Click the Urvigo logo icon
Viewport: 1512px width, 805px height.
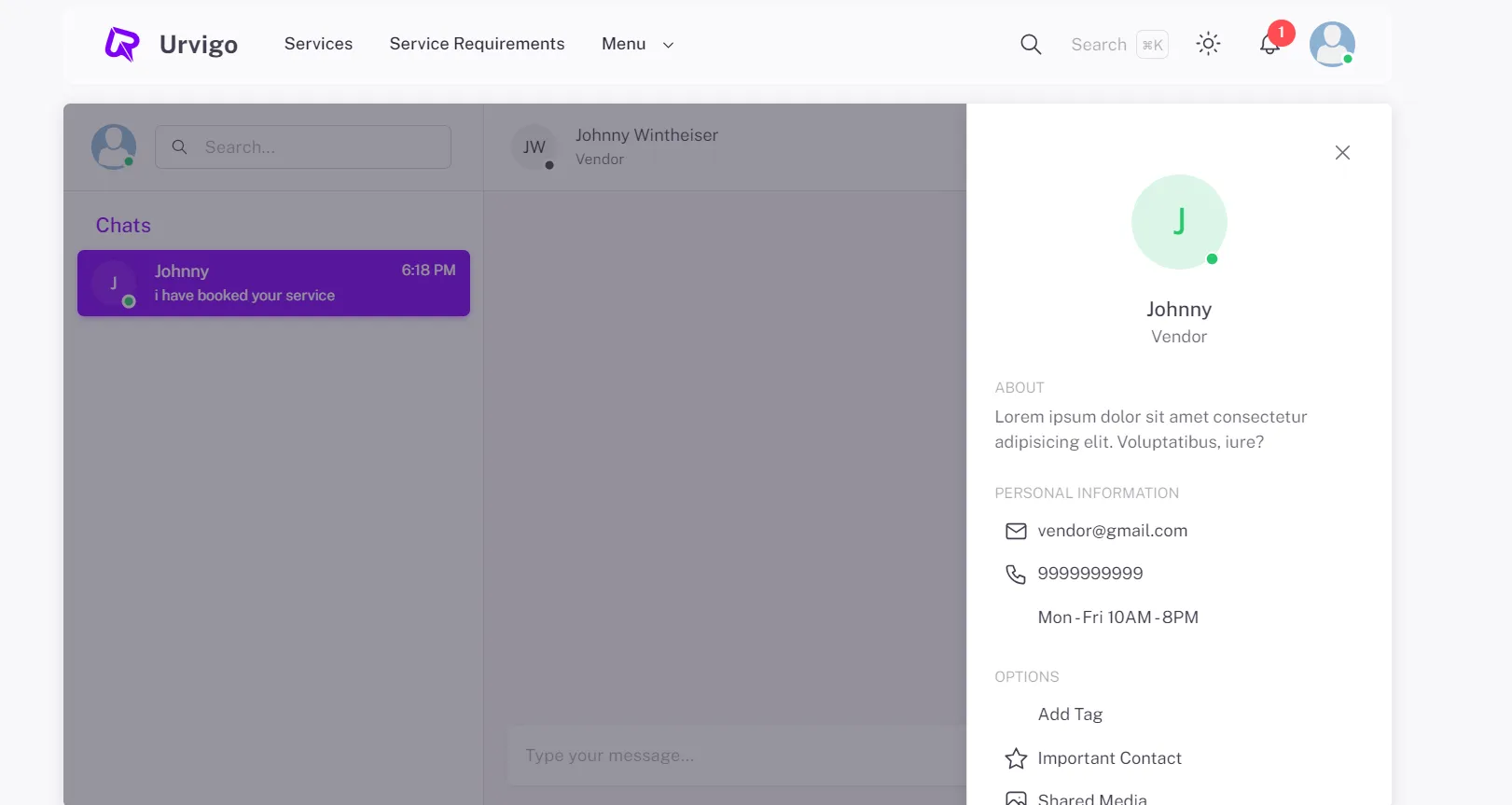(122, 44)
